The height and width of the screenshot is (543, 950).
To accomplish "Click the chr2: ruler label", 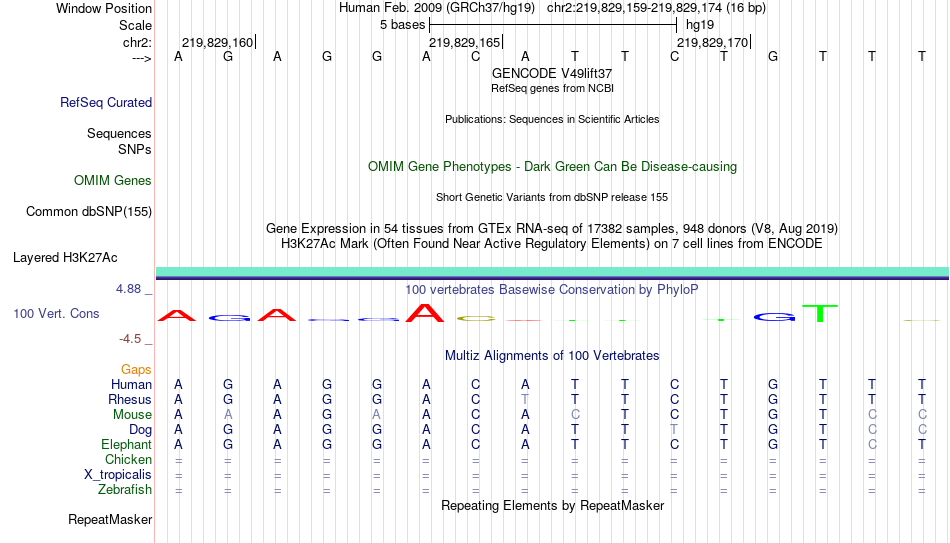I will coord(138,42).
